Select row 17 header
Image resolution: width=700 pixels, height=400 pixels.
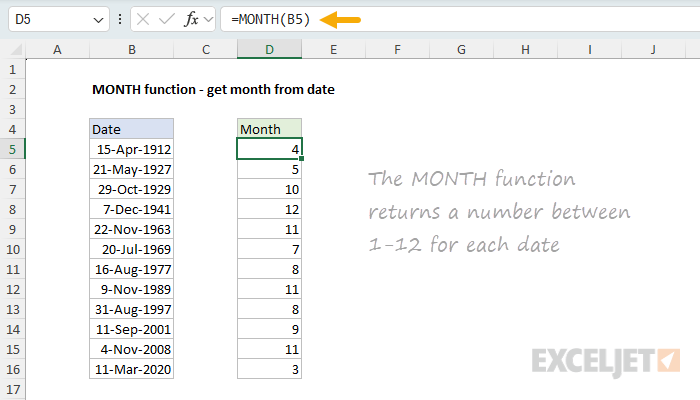pyautogui.click(x=12, y=389)
